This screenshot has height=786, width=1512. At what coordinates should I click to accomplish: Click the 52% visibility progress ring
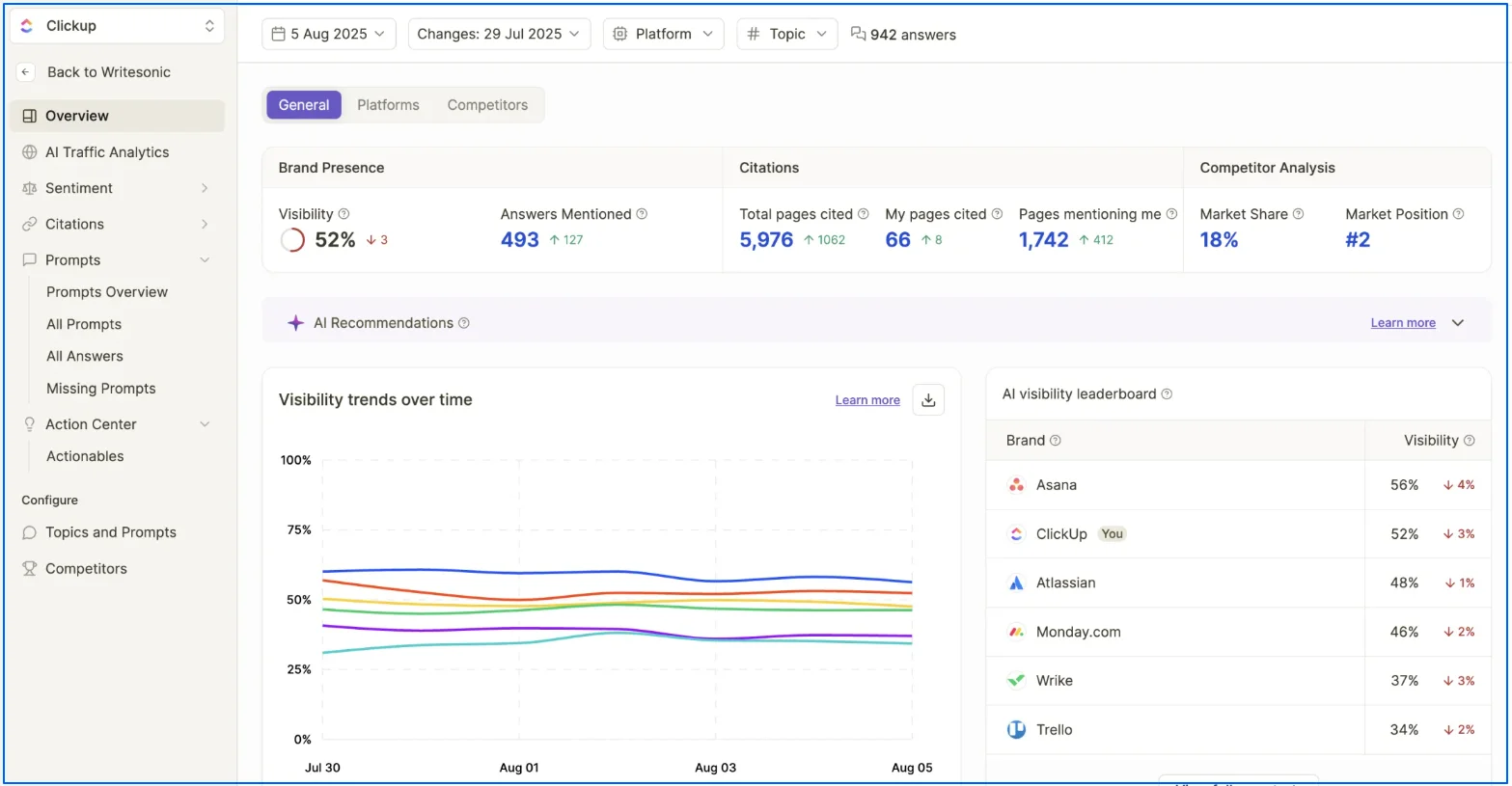pyautogui.click(x=292, y=240)
